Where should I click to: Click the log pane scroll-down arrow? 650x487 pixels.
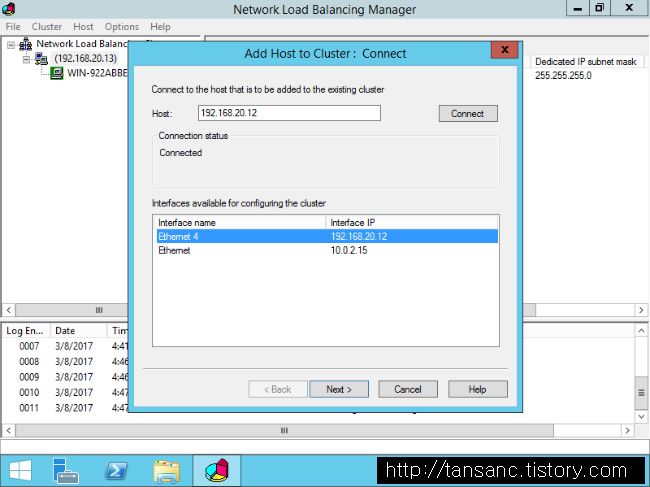641,417
